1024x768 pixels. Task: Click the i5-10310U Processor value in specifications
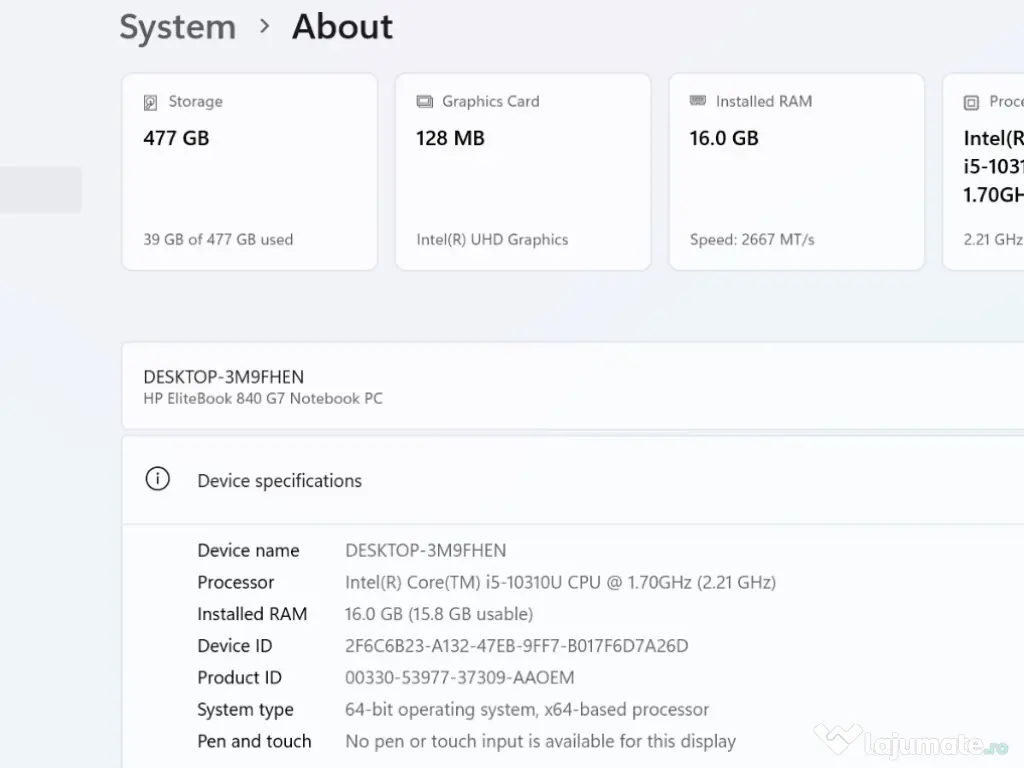click(560, 582)
